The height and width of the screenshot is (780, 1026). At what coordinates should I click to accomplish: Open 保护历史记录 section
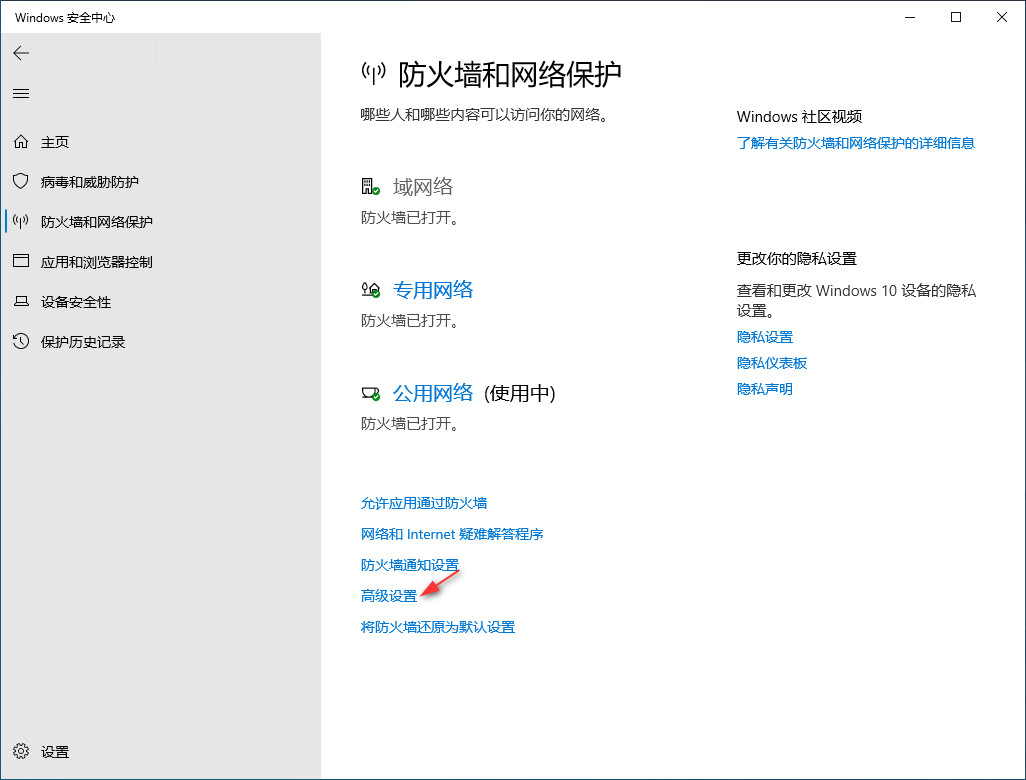click(x=83, y=342)
